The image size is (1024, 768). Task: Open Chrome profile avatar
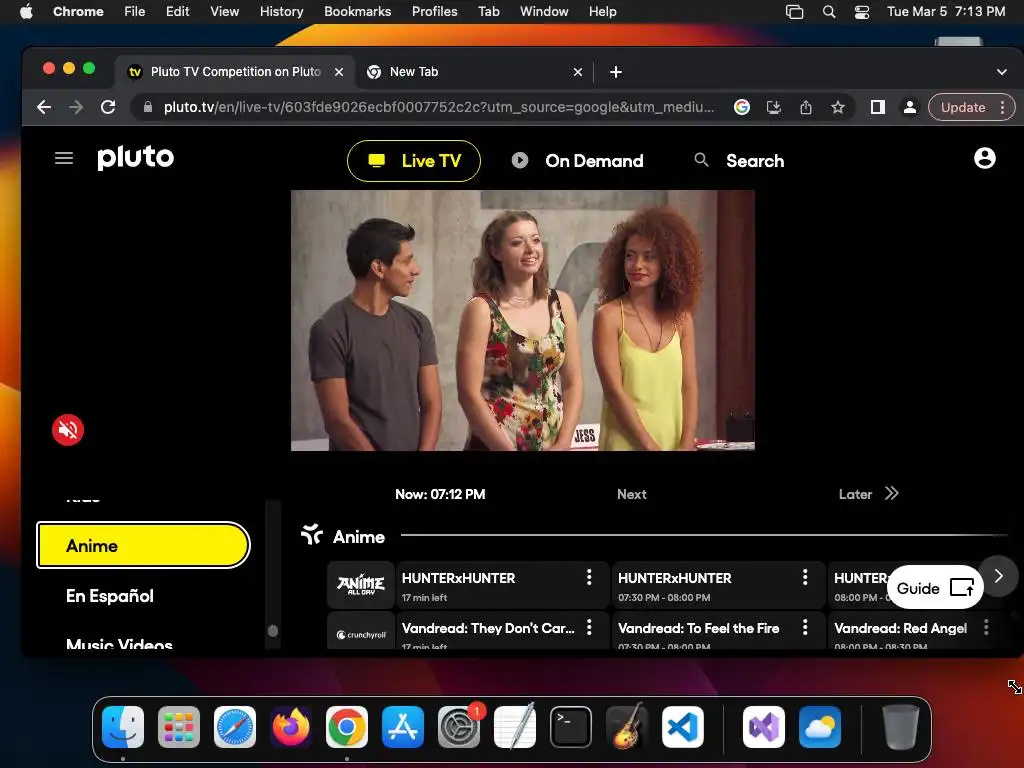(909, 107)
